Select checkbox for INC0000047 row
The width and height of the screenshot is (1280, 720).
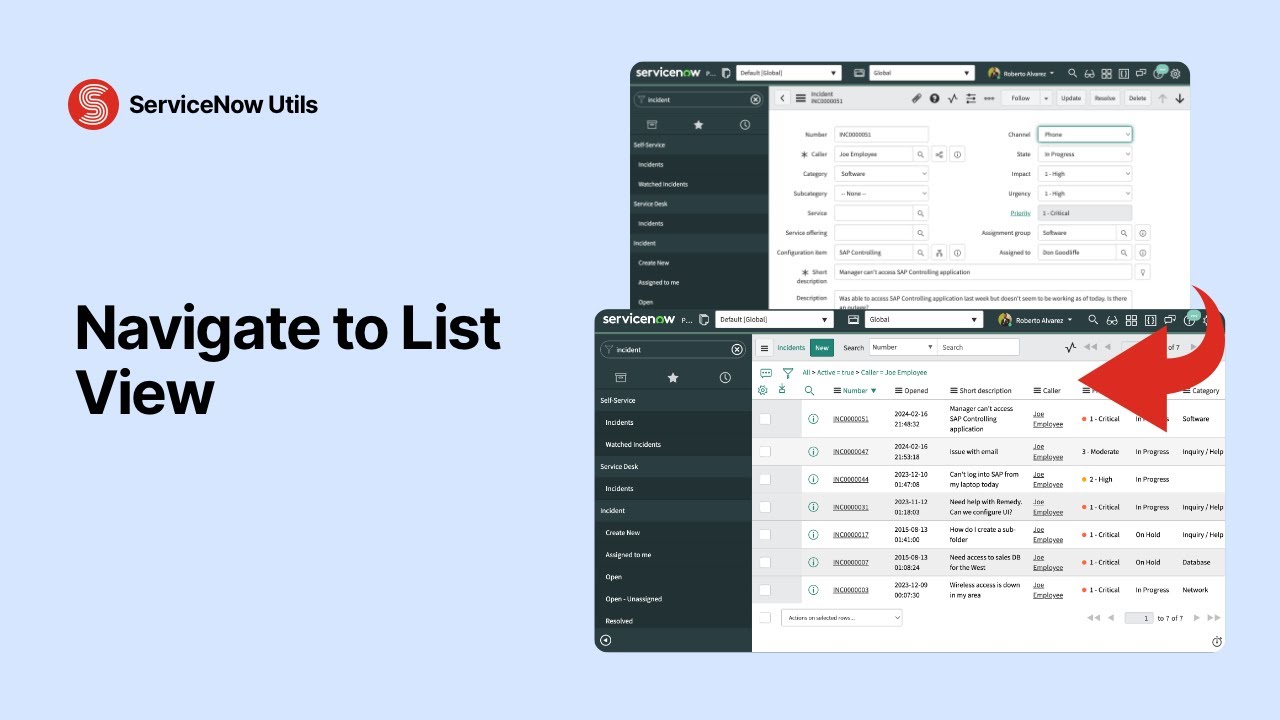pos(765,452)
